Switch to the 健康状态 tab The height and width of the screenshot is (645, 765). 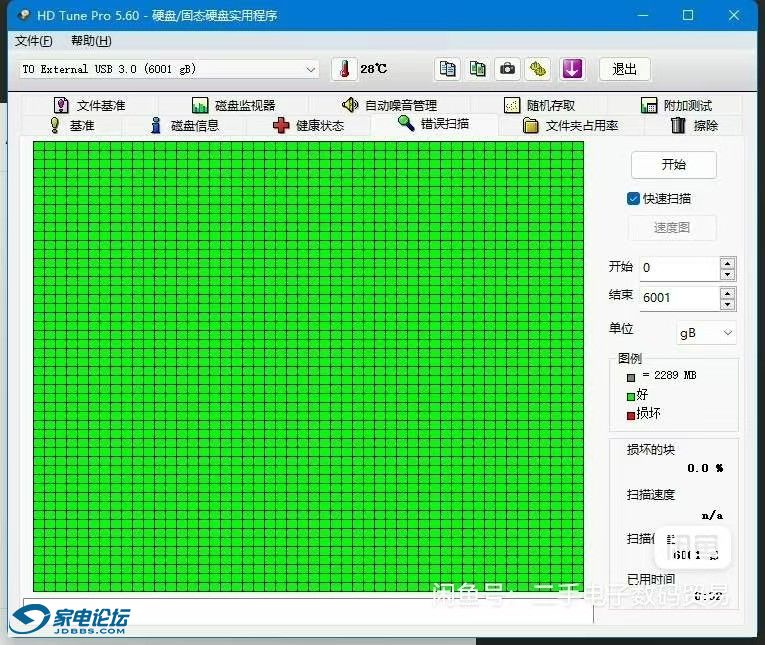[x=308, y=125]
